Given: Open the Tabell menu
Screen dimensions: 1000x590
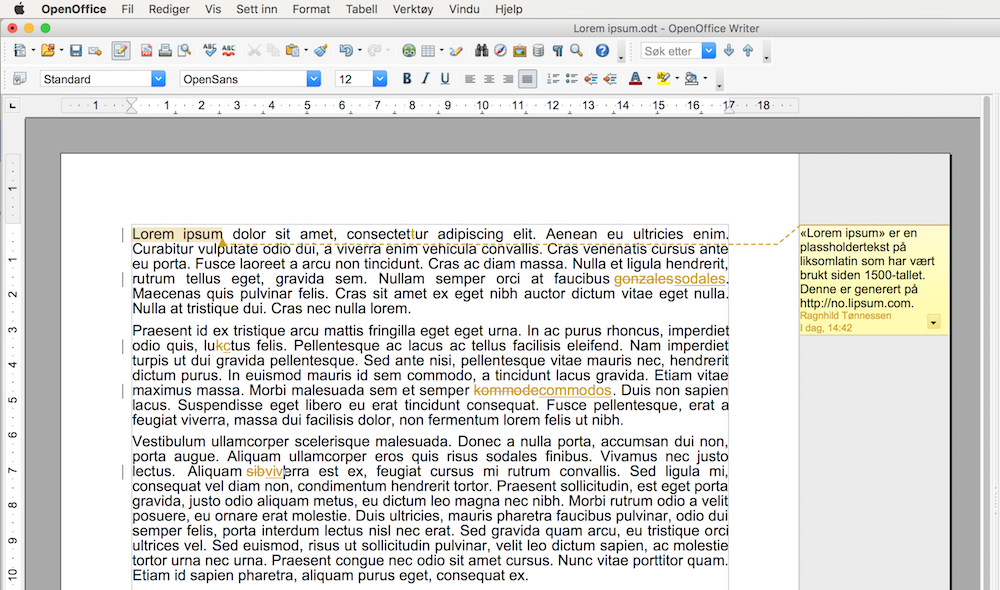Looking at the screenshot, I should (x=361, y=9).
